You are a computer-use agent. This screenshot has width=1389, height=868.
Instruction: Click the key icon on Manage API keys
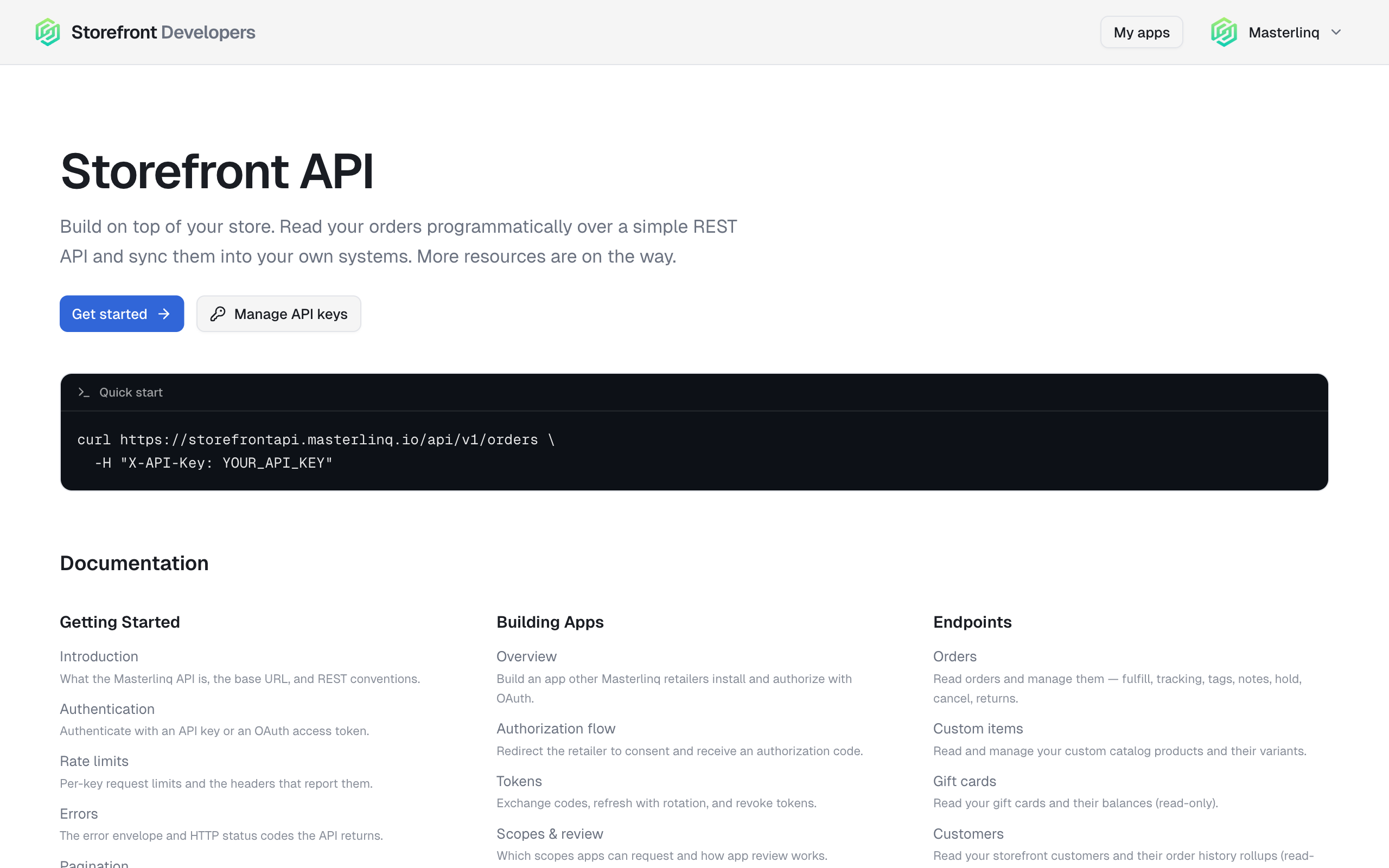click(218, 314)
